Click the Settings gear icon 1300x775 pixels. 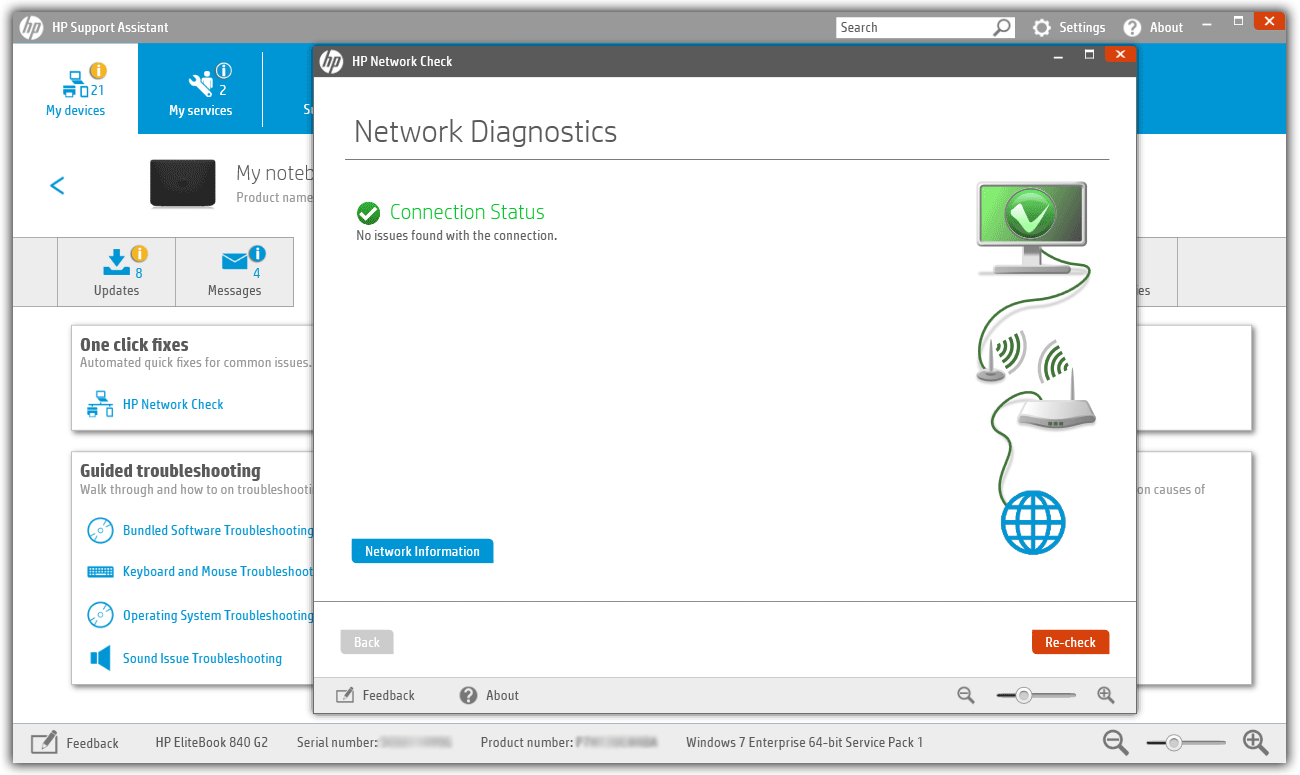[1042, 28]
